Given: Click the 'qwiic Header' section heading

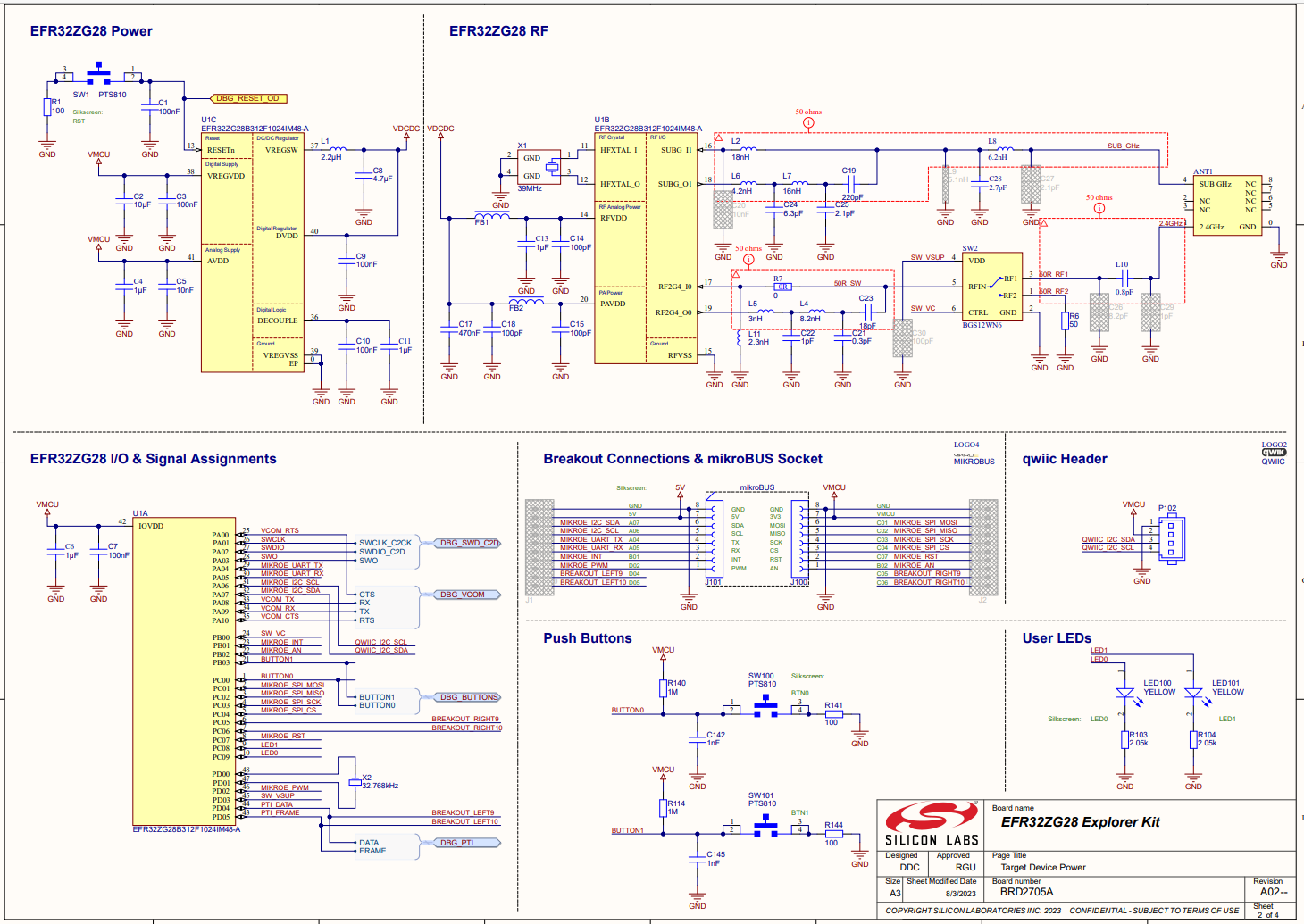Looking at the screenshot, I should pyautogui.click(x=1065, y=459).
